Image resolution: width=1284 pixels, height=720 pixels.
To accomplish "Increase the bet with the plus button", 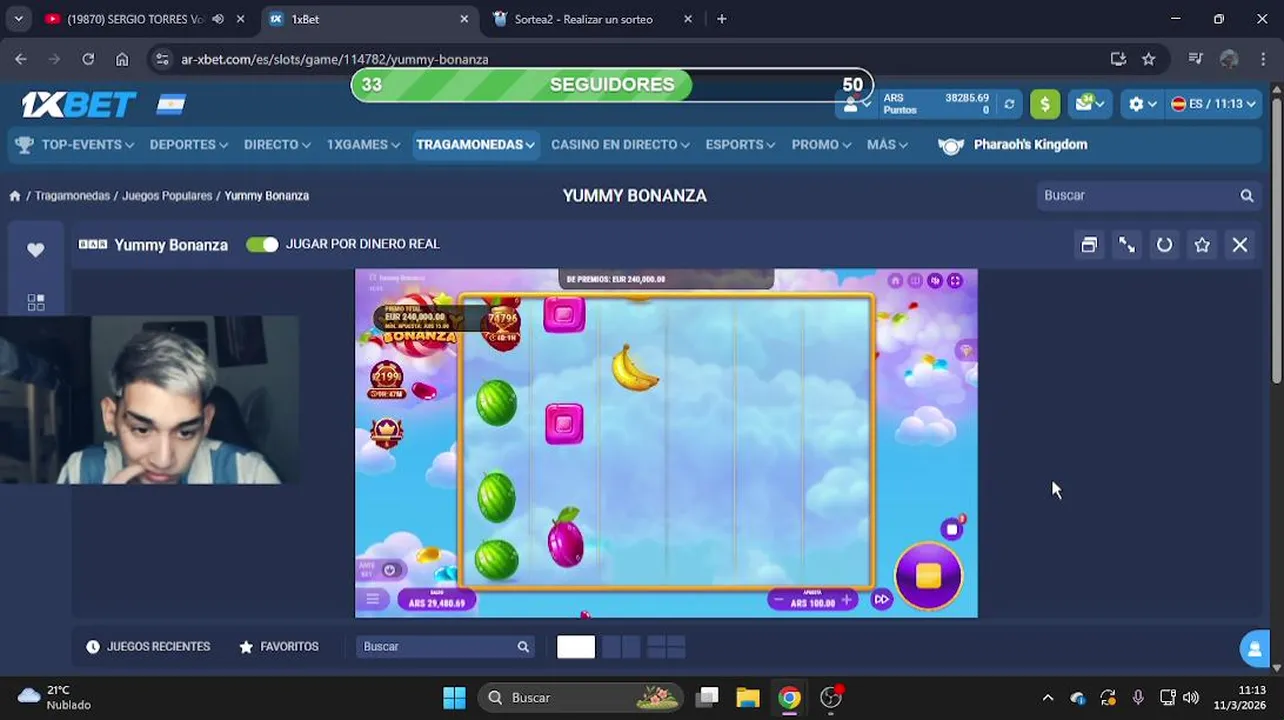I will pos(847,600).
